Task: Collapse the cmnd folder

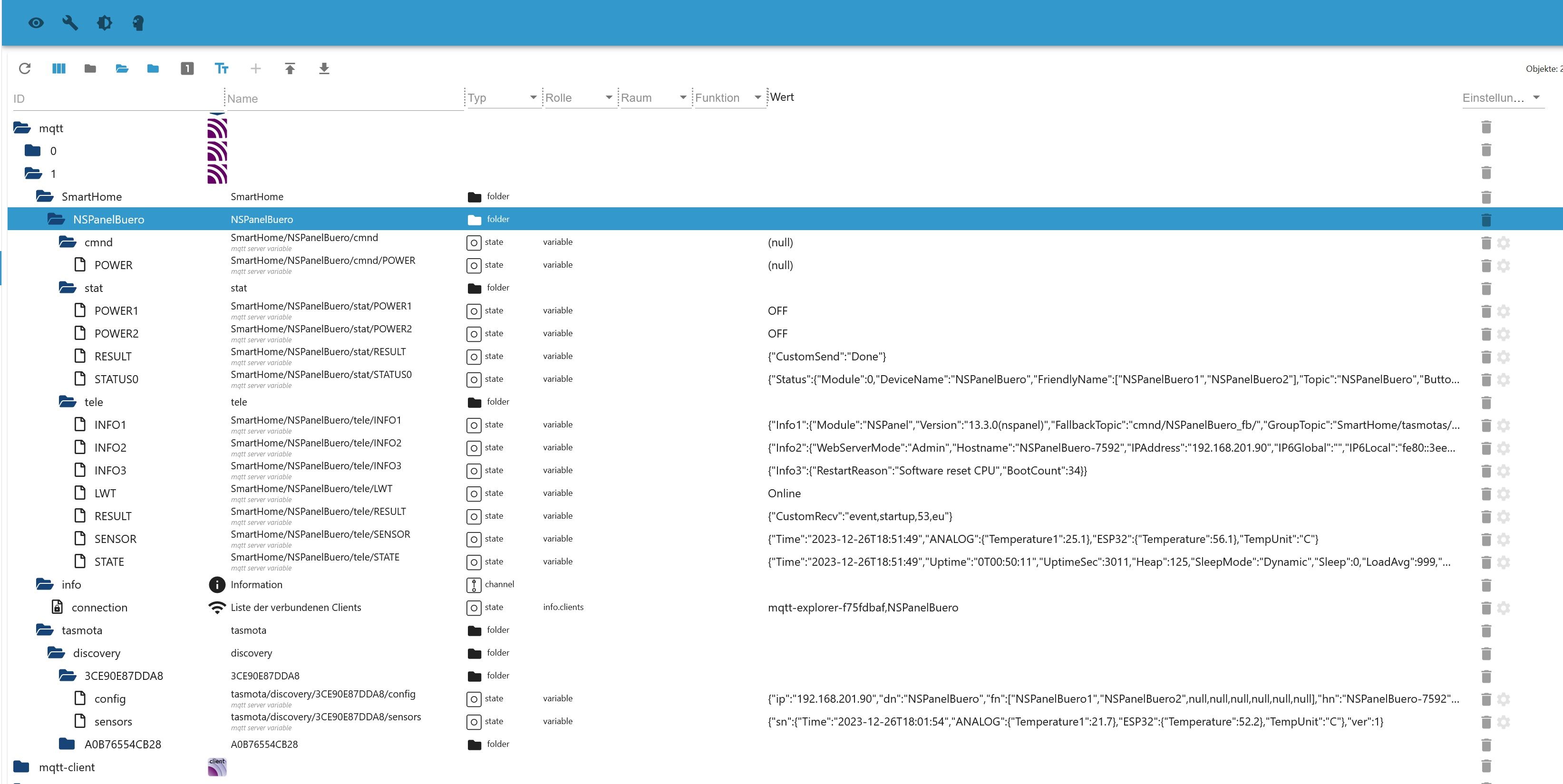Action: [68, 242]
